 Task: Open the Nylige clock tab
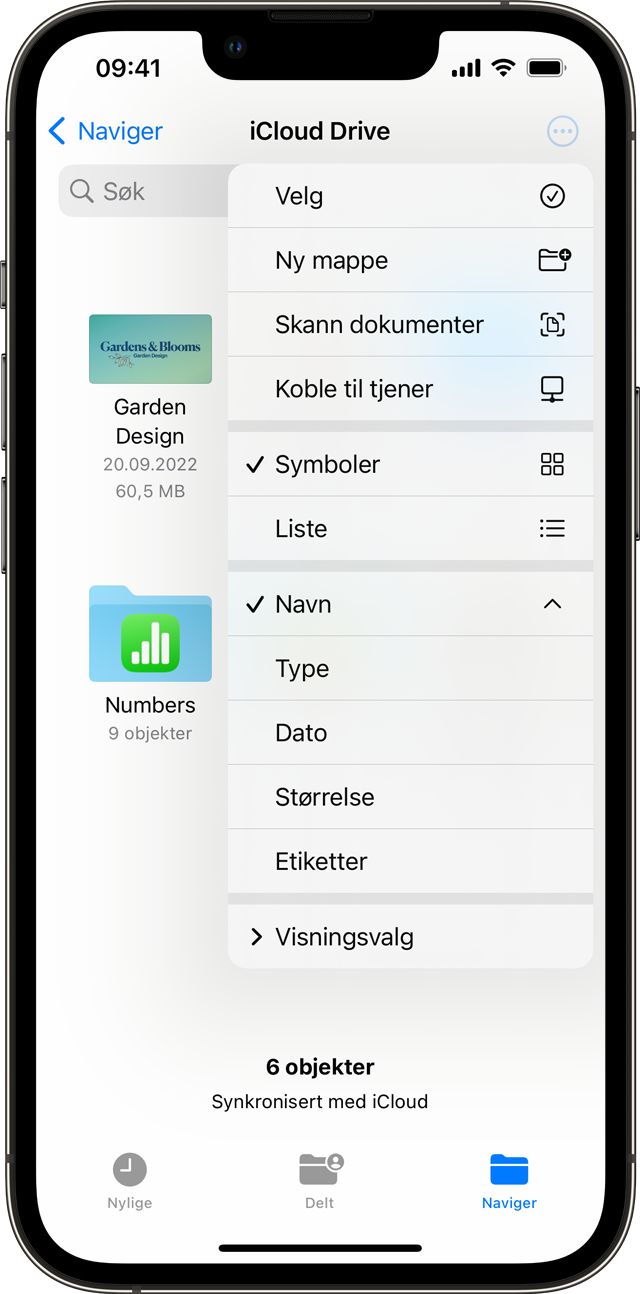click(x=129, y=1180)
